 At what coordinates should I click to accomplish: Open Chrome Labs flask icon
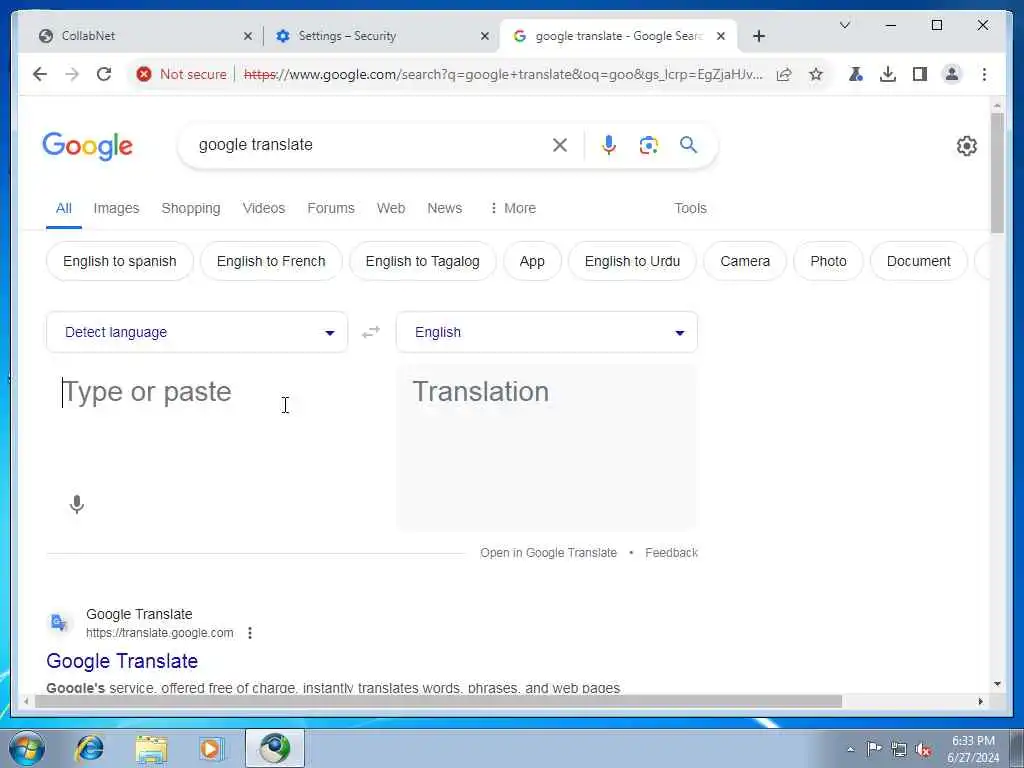(x=856, y=74)
